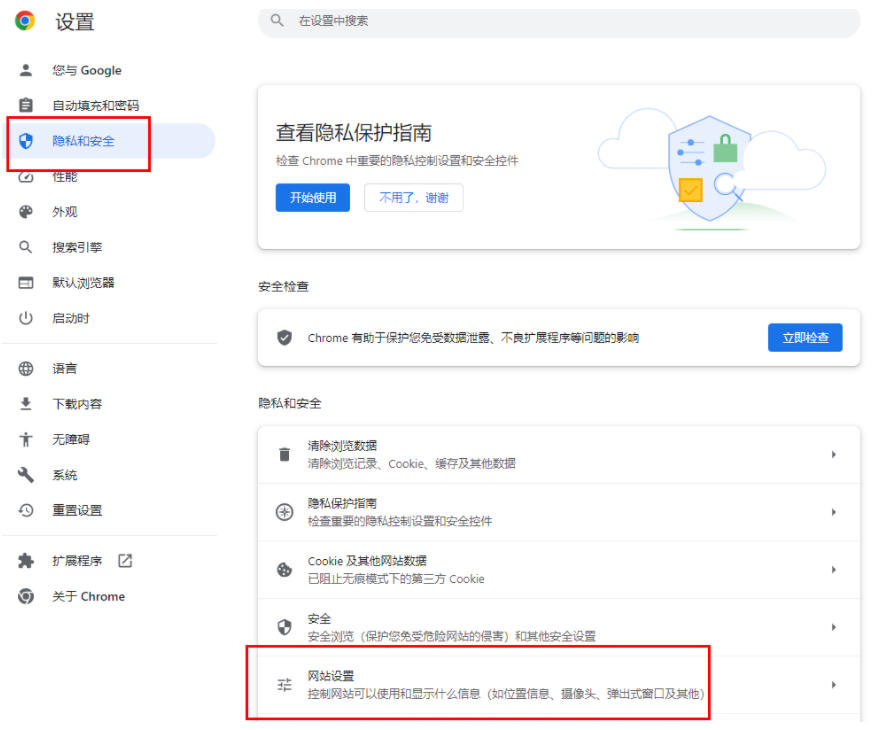Screen dimensions: 877x730
Task: Click the Chrome icon for 关于 Chrome
Action: [x=26, y=596]
